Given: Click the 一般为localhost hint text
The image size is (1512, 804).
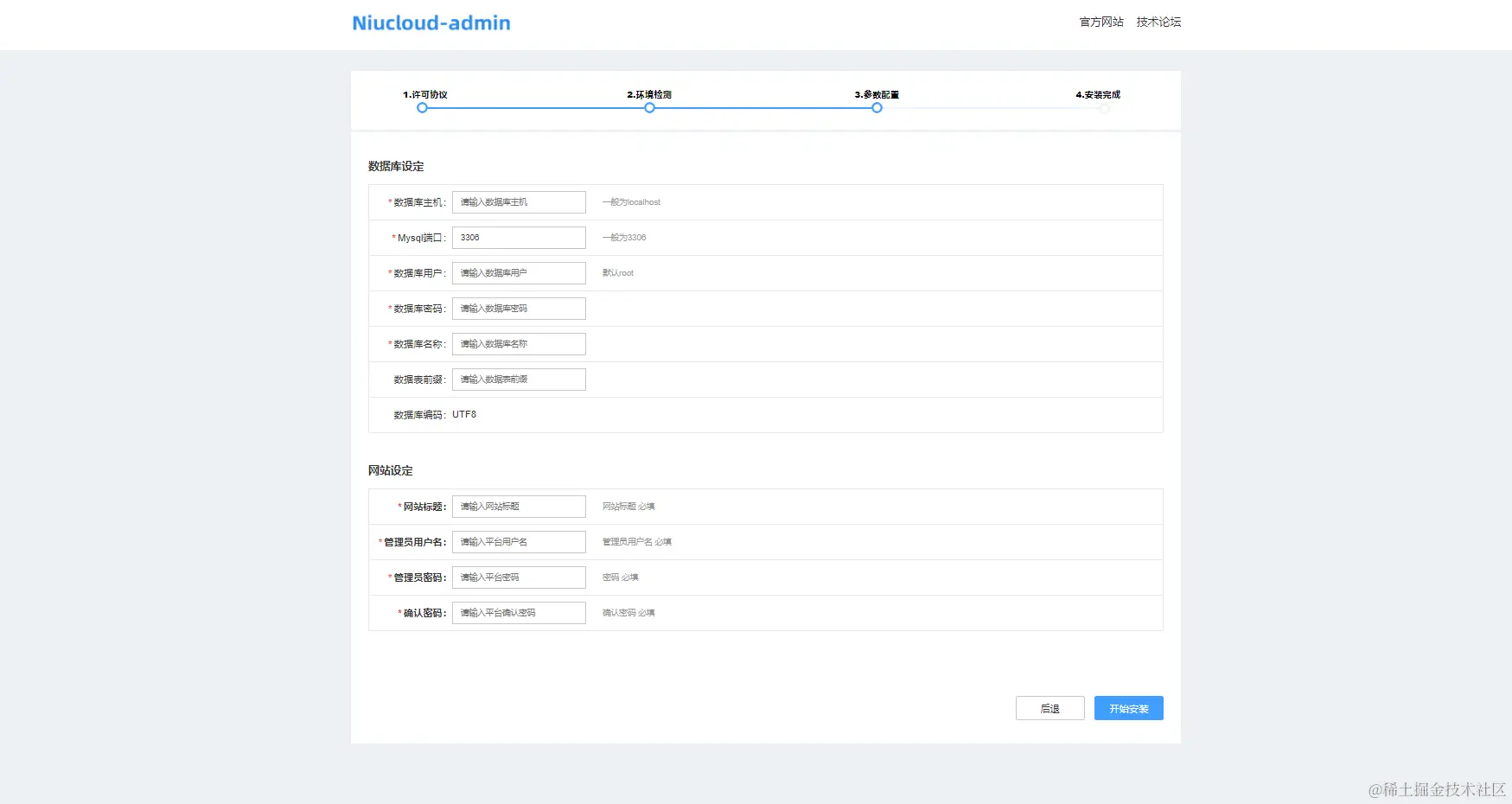Looking at the screenshot, I should tap(631, 202).
